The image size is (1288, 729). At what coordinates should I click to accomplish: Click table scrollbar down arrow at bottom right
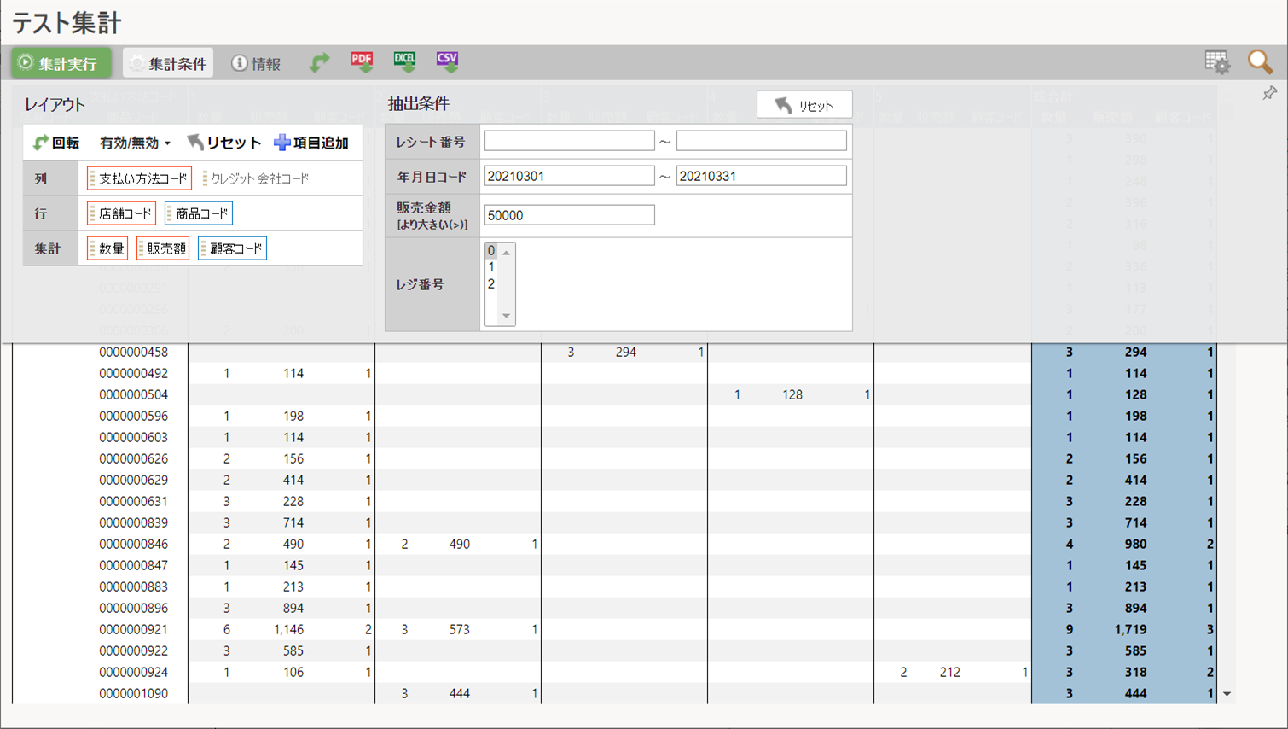click(x=1227, y=693)
